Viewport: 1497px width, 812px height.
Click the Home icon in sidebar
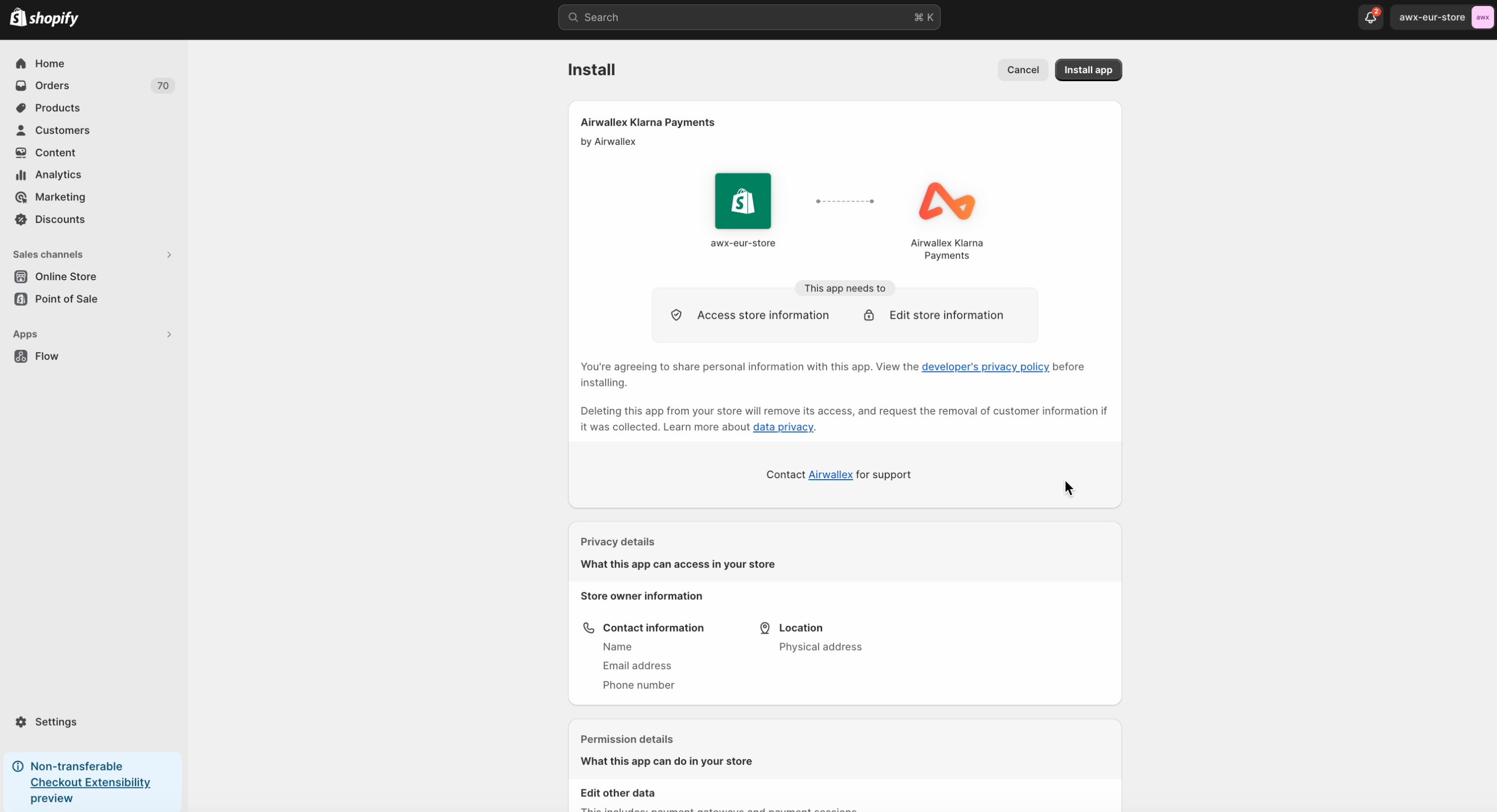point(21,63)
